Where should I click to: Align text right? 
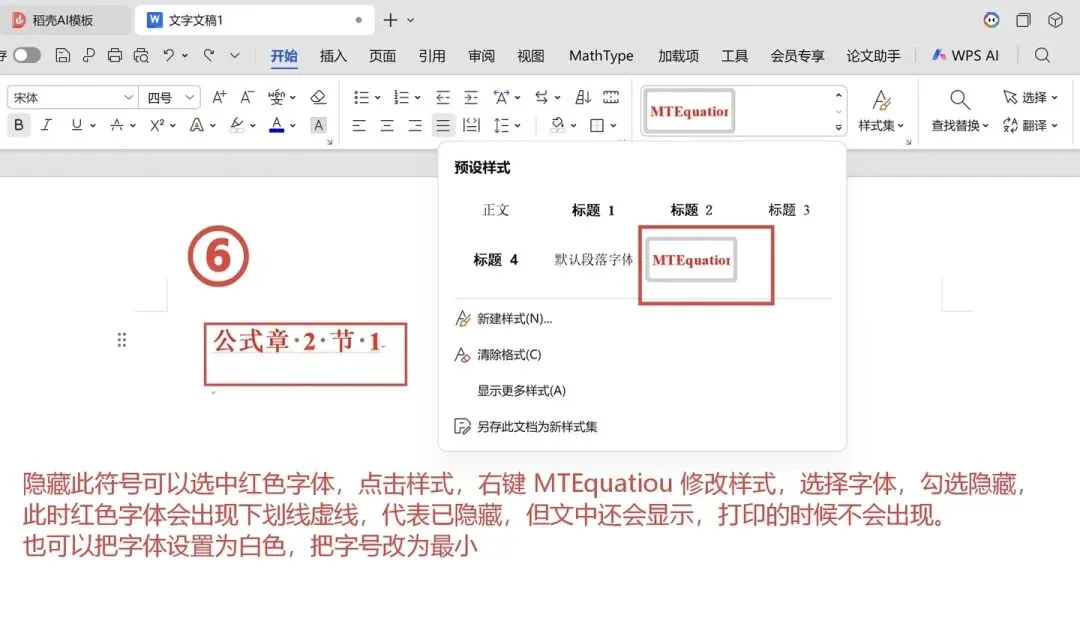tap(415, 125)
